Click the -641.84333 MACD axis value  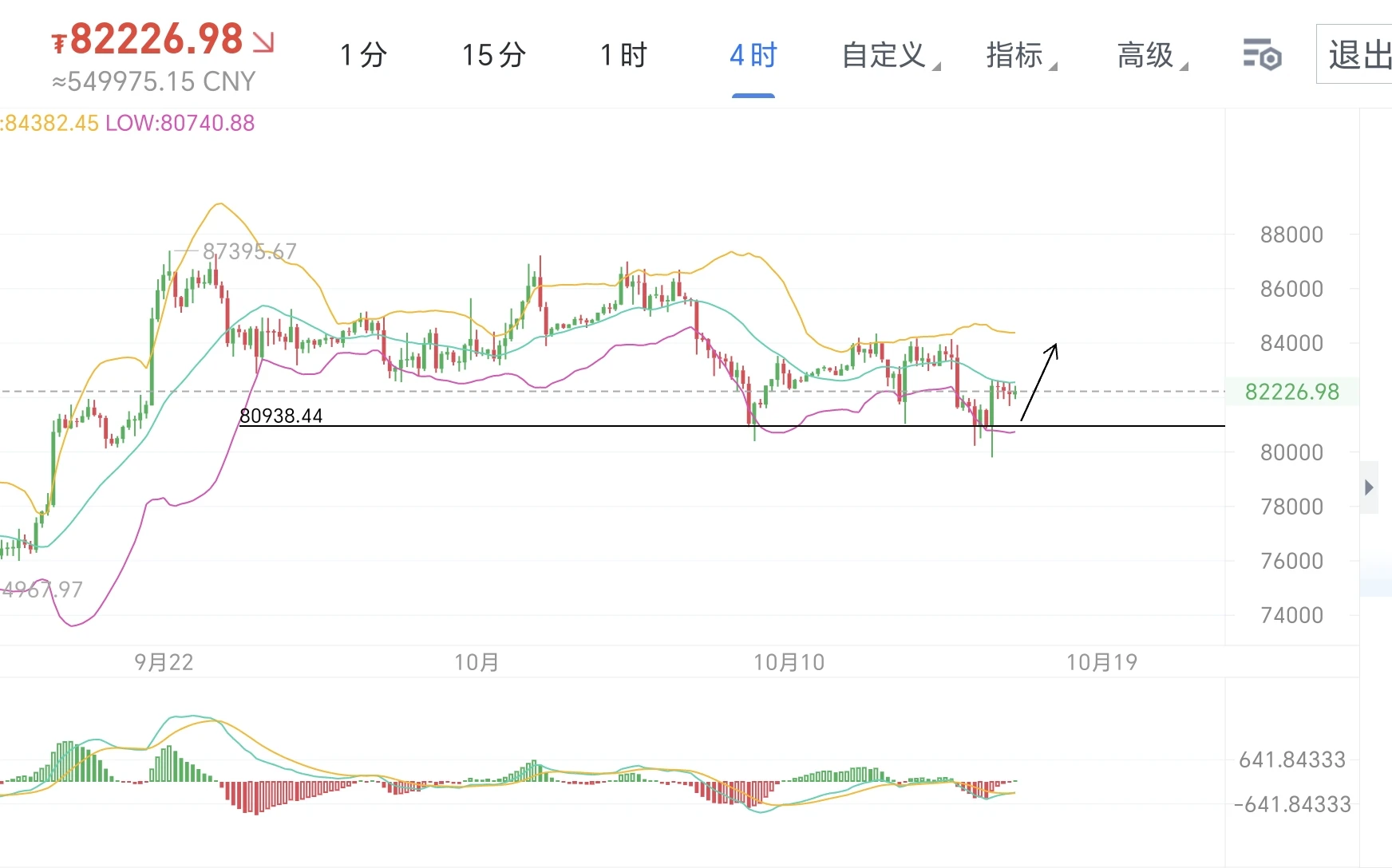tap(1292, 804)
